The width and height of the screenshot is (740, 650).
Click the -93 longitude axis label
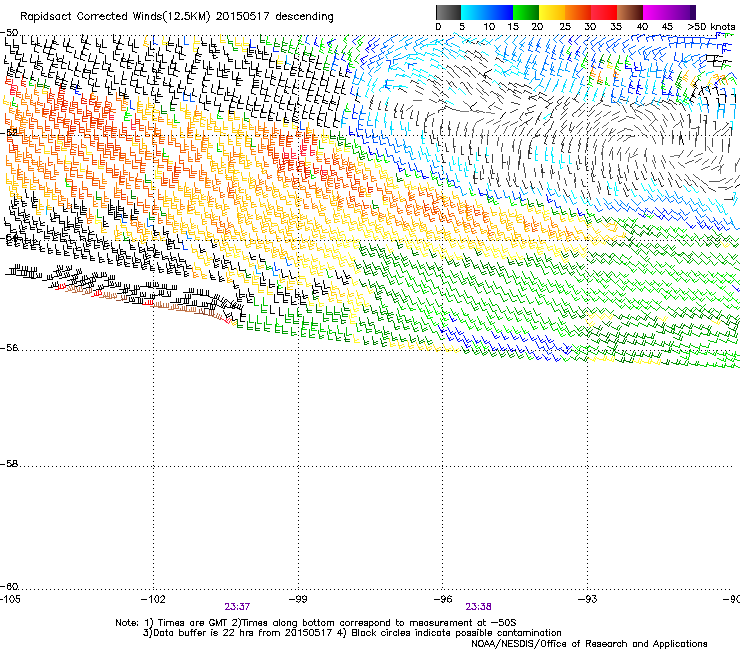coord(587,599)
